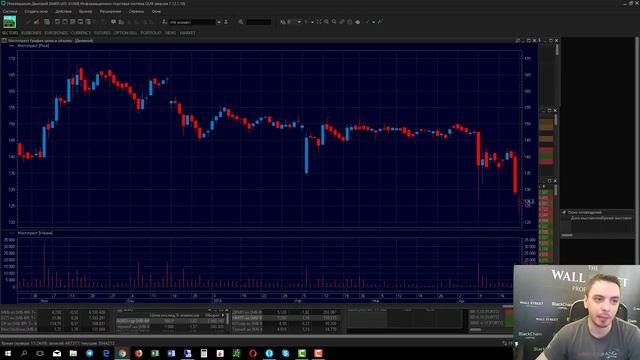Open File Explorer from taskbar
Screen dimensions: 640x360
(x=73, y=353)
